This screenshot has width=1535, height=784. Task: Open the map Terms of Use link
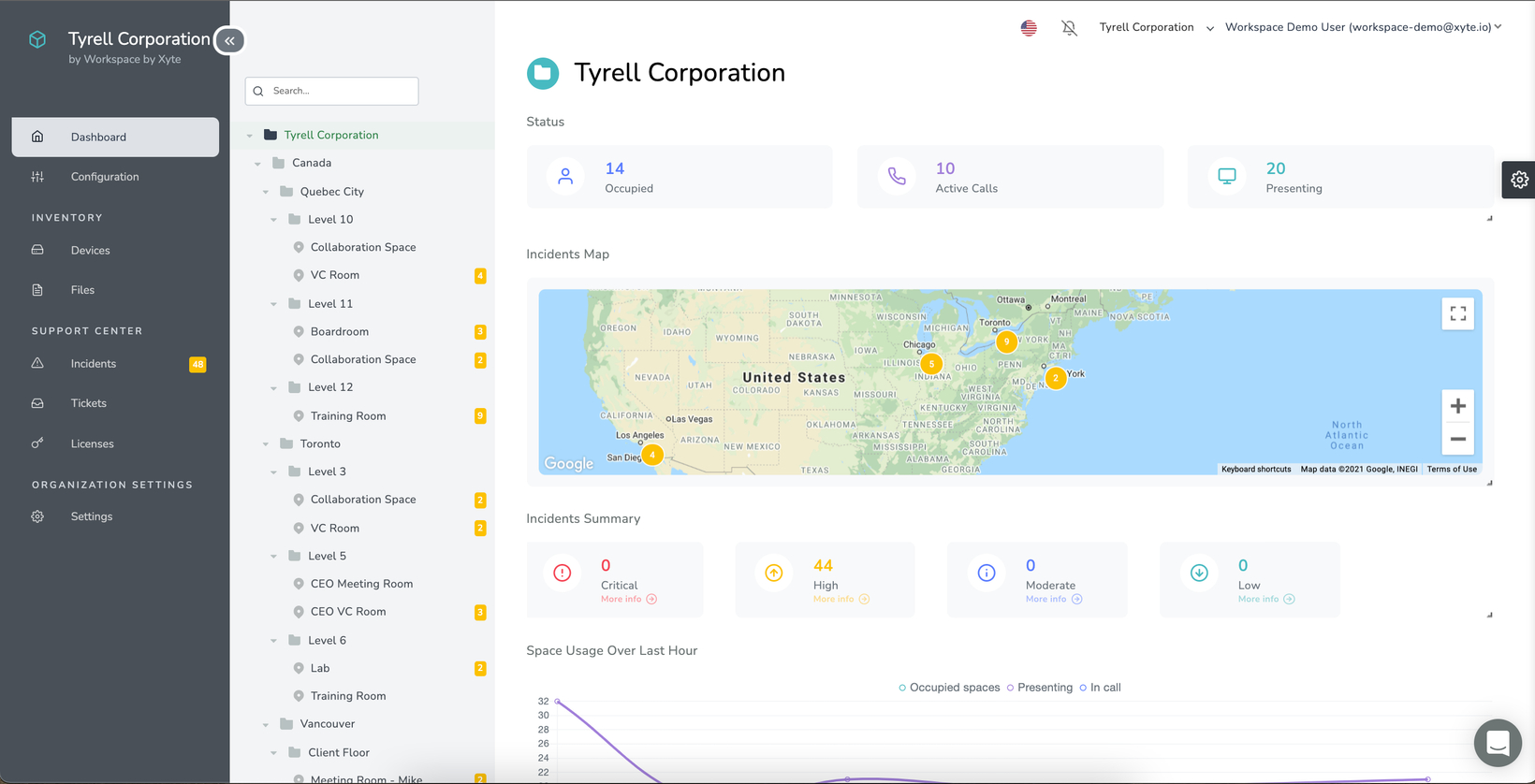coord(1452,469)
